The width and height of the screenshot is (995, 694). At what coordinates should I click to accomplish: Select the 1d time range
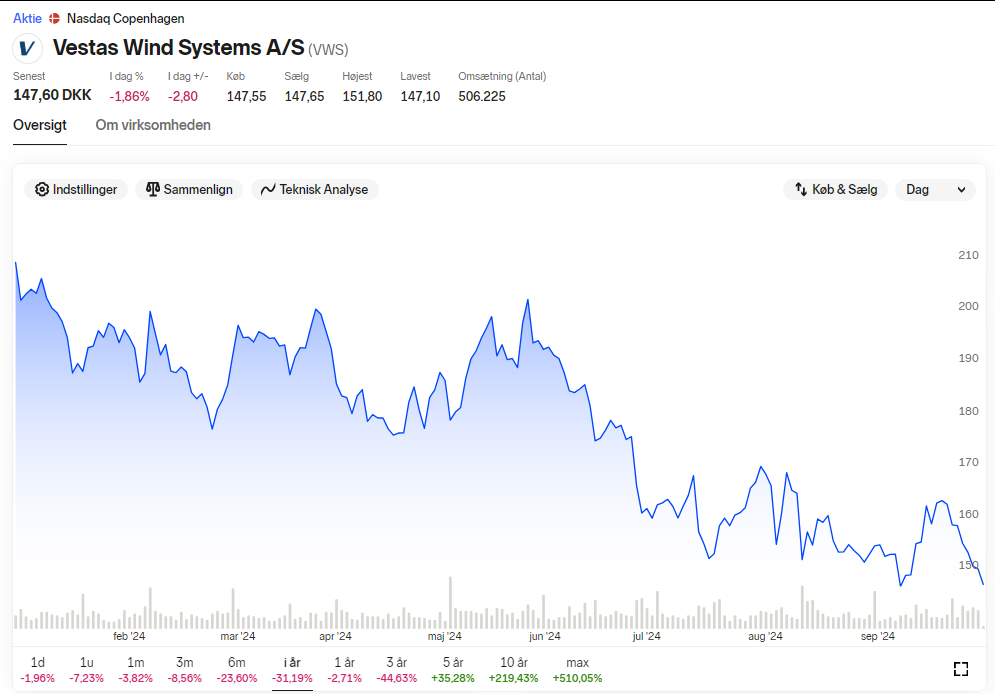37,670
